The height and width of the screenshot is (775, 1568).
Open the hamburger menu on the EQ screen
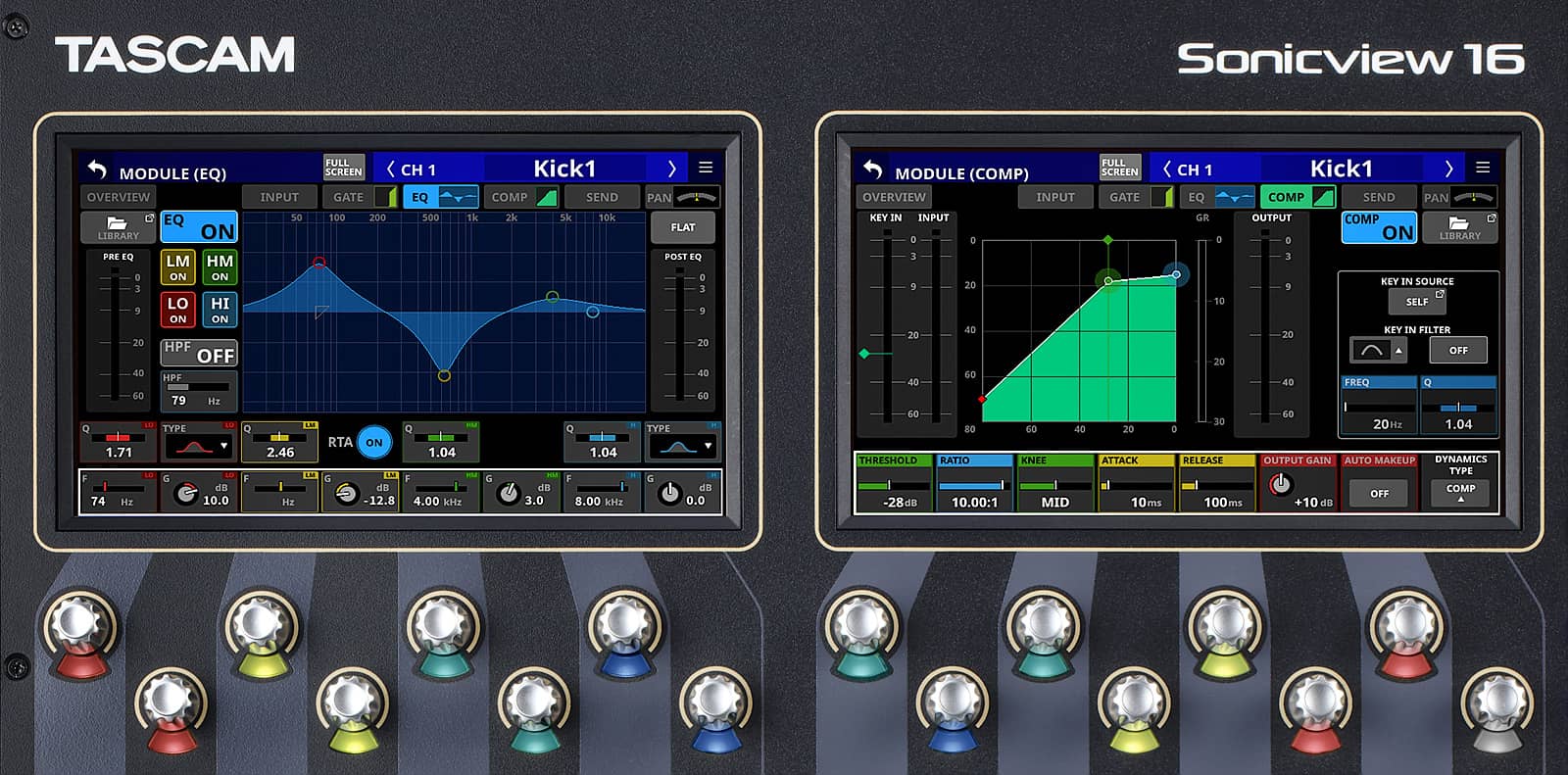point(706,168)
